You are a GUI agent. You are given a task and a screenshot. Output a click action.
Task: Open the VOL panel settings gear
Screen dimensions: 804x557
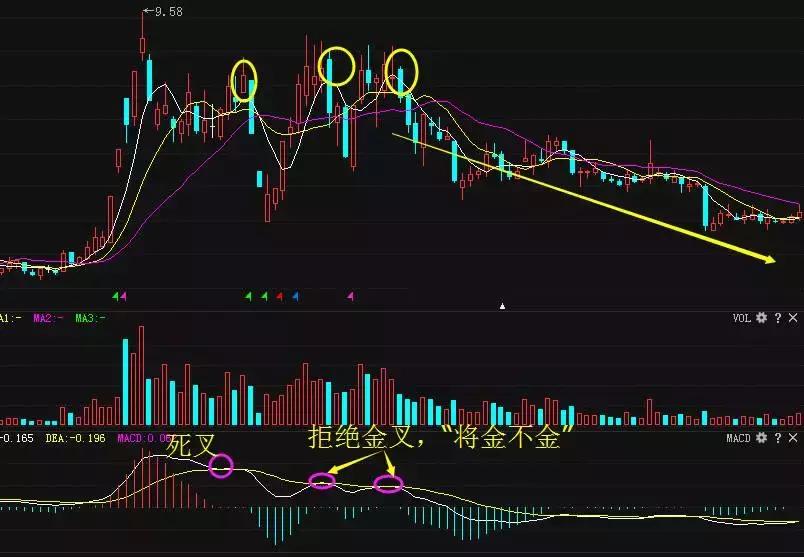761,318
